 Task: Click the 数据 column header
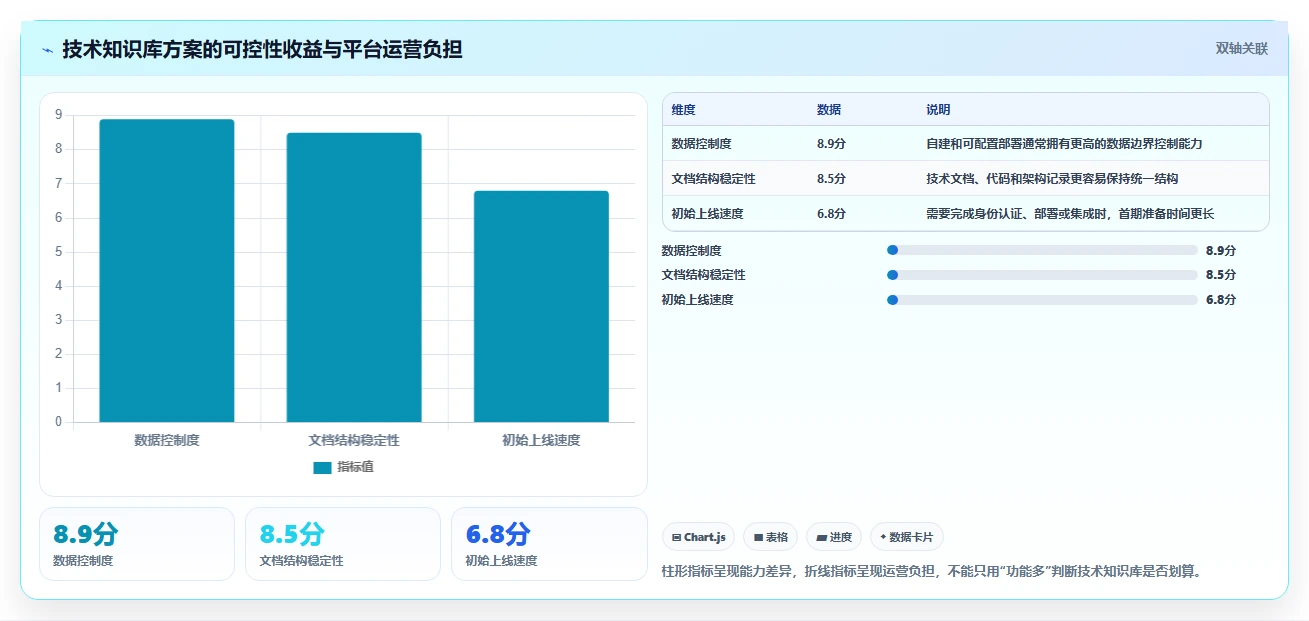829,110
